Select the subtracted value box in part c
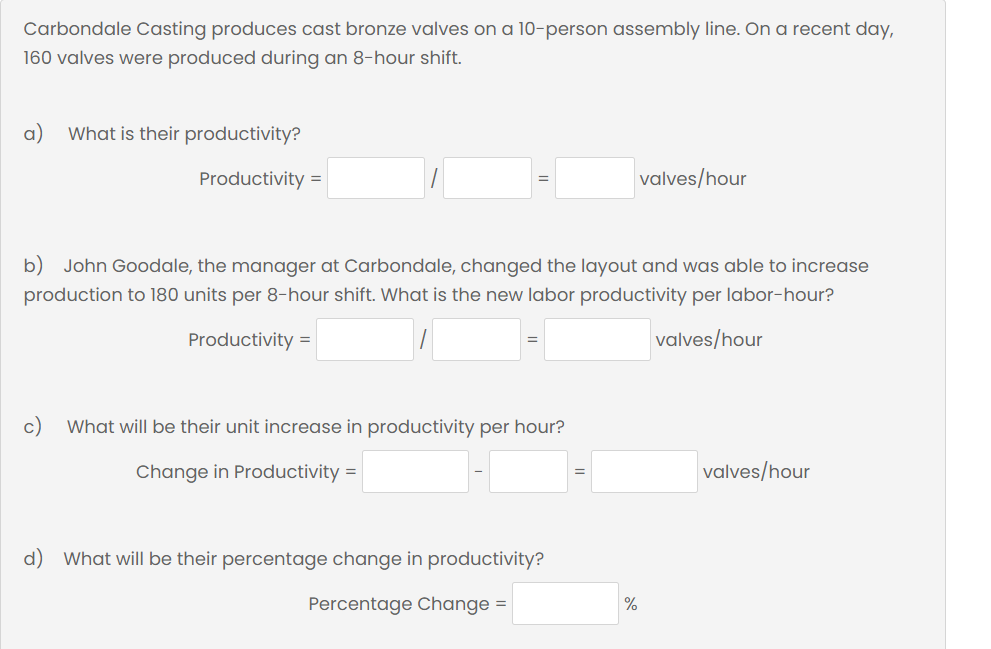This screenshot has width=991, height=649. [528, 471]
